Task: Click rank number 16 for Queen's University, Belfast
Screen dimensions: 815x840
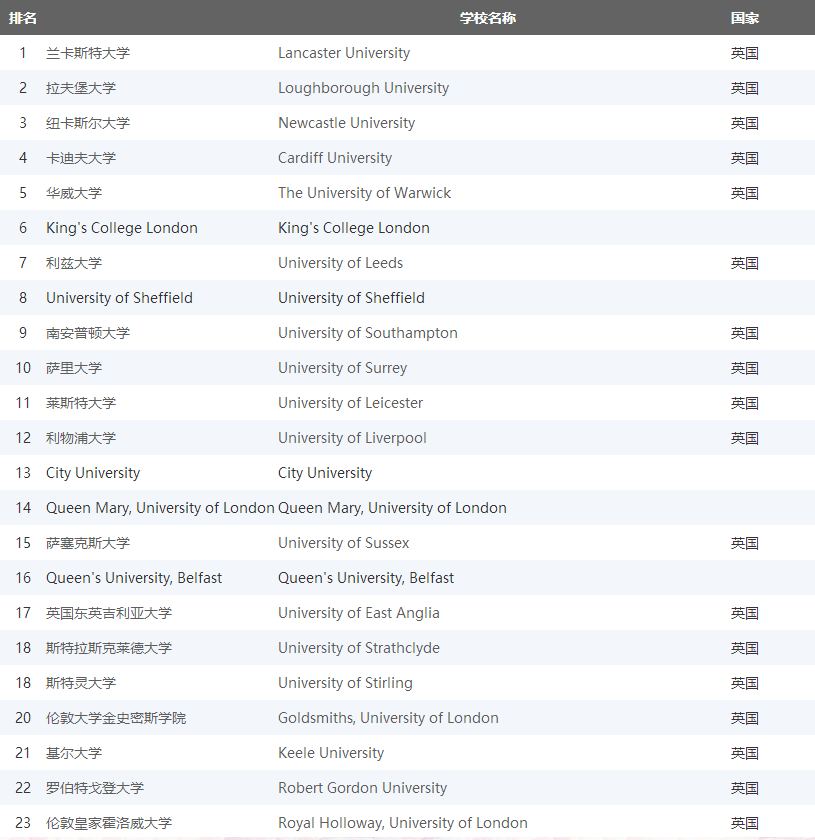Action: tap(23, 578)
